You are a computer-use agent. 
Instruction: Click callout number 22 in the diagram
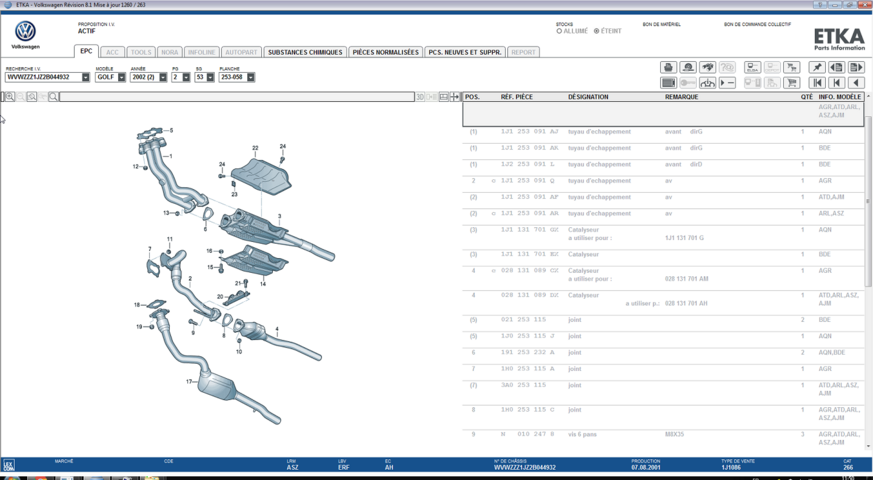coord(255,148)
